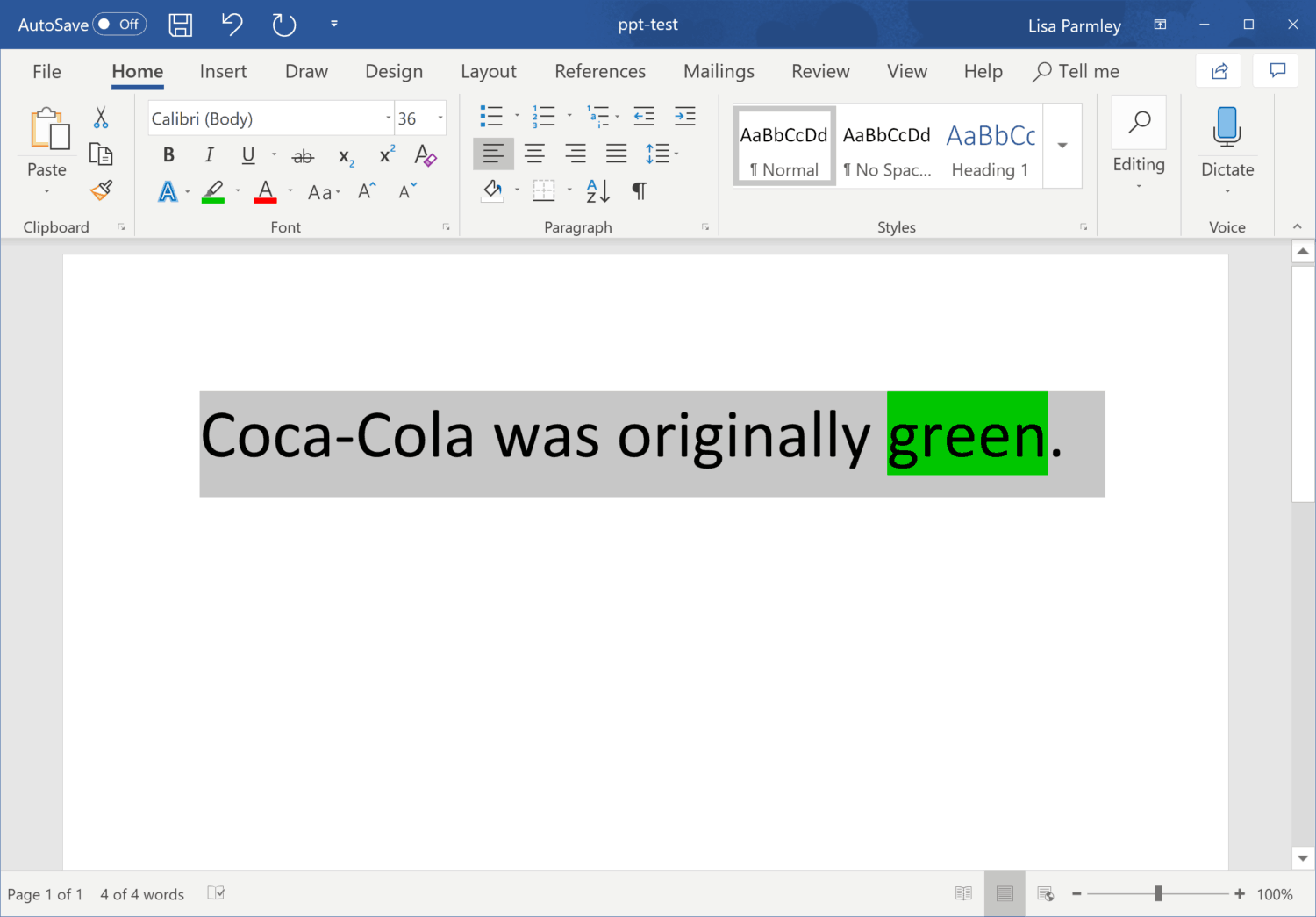The height and width of the screenshot is (917, 1316).
Task: Undo the last action
Action: click(232, 24)
